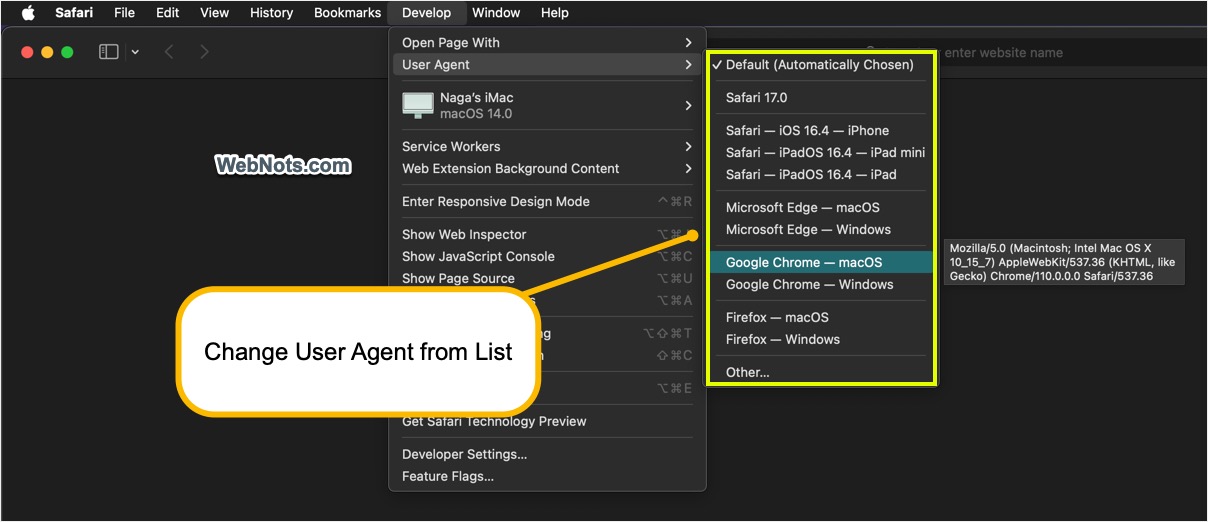
Task: Select Firefox — Windows user agent
Action: [821, 339]
